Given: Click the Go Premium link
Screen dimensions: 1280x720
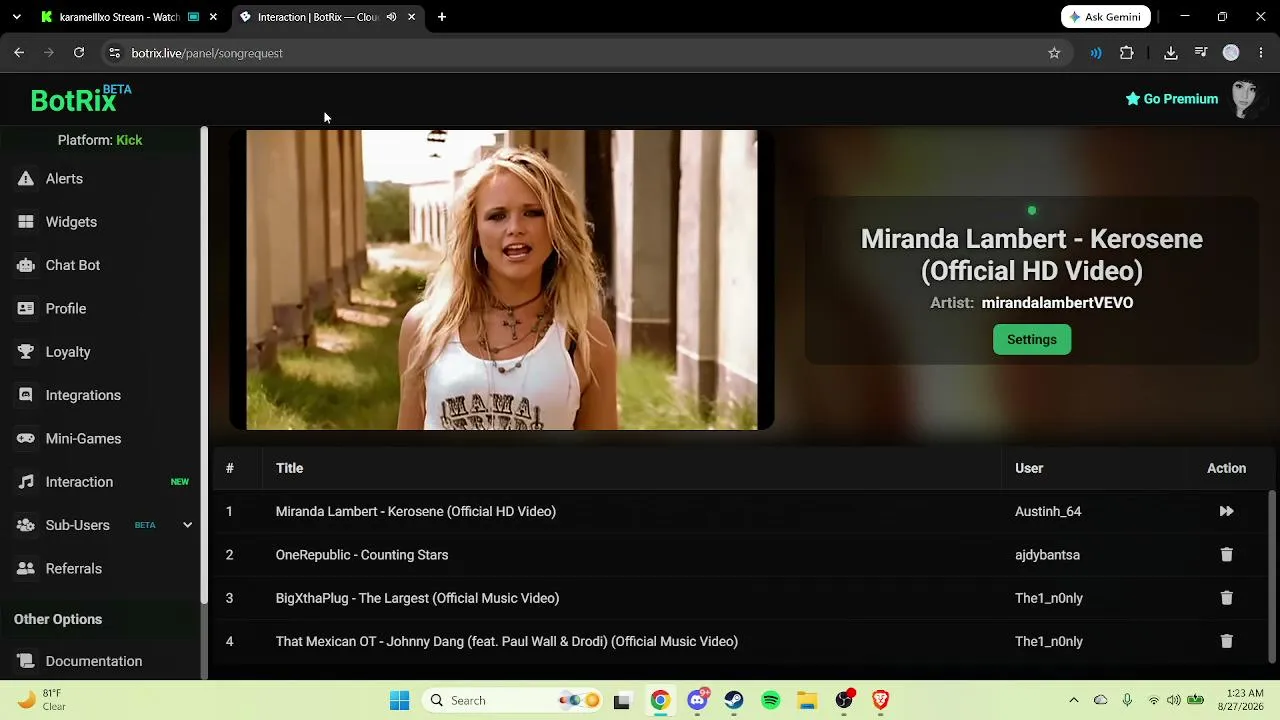Looking at the screenshot, I should 1171,99.
